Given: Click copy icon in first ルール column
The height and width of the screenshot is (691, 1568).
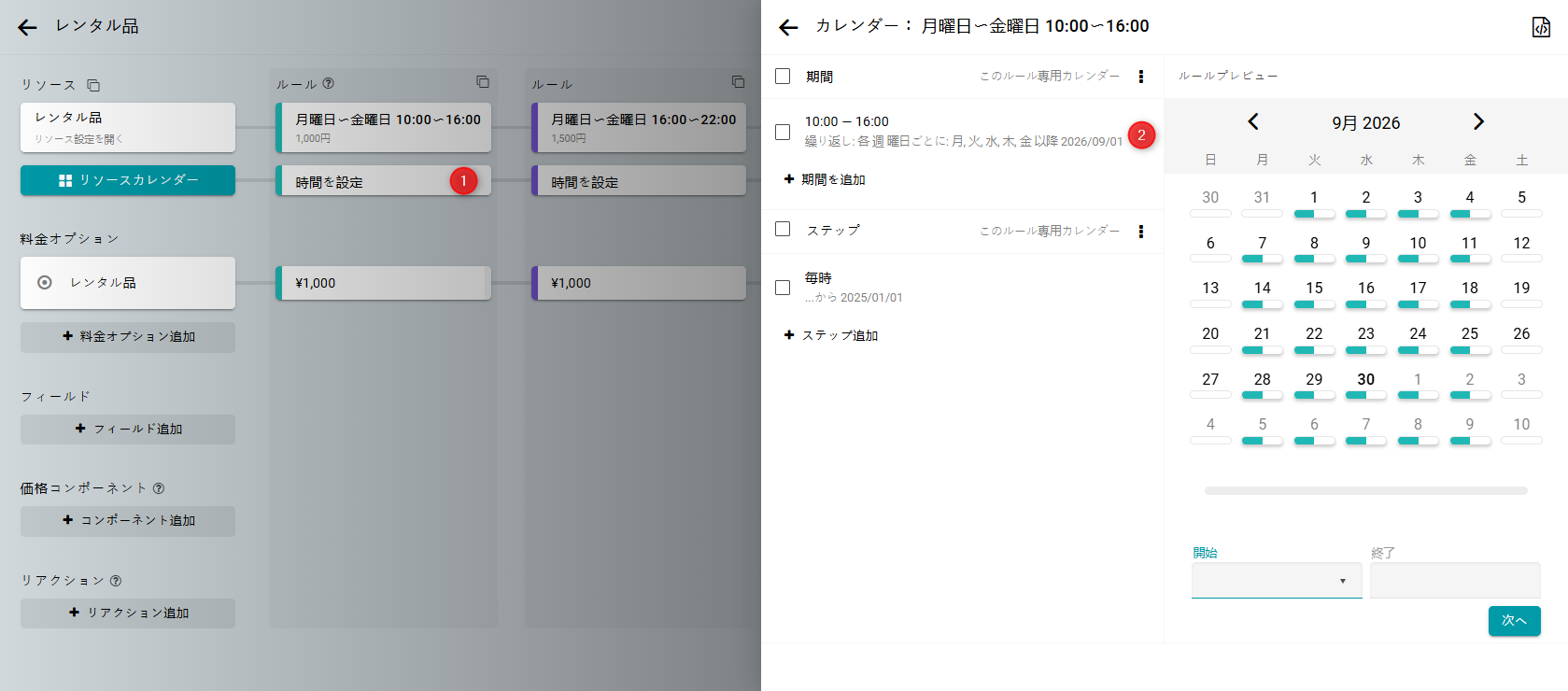Looking at the screenshot, I should point(483,82).
